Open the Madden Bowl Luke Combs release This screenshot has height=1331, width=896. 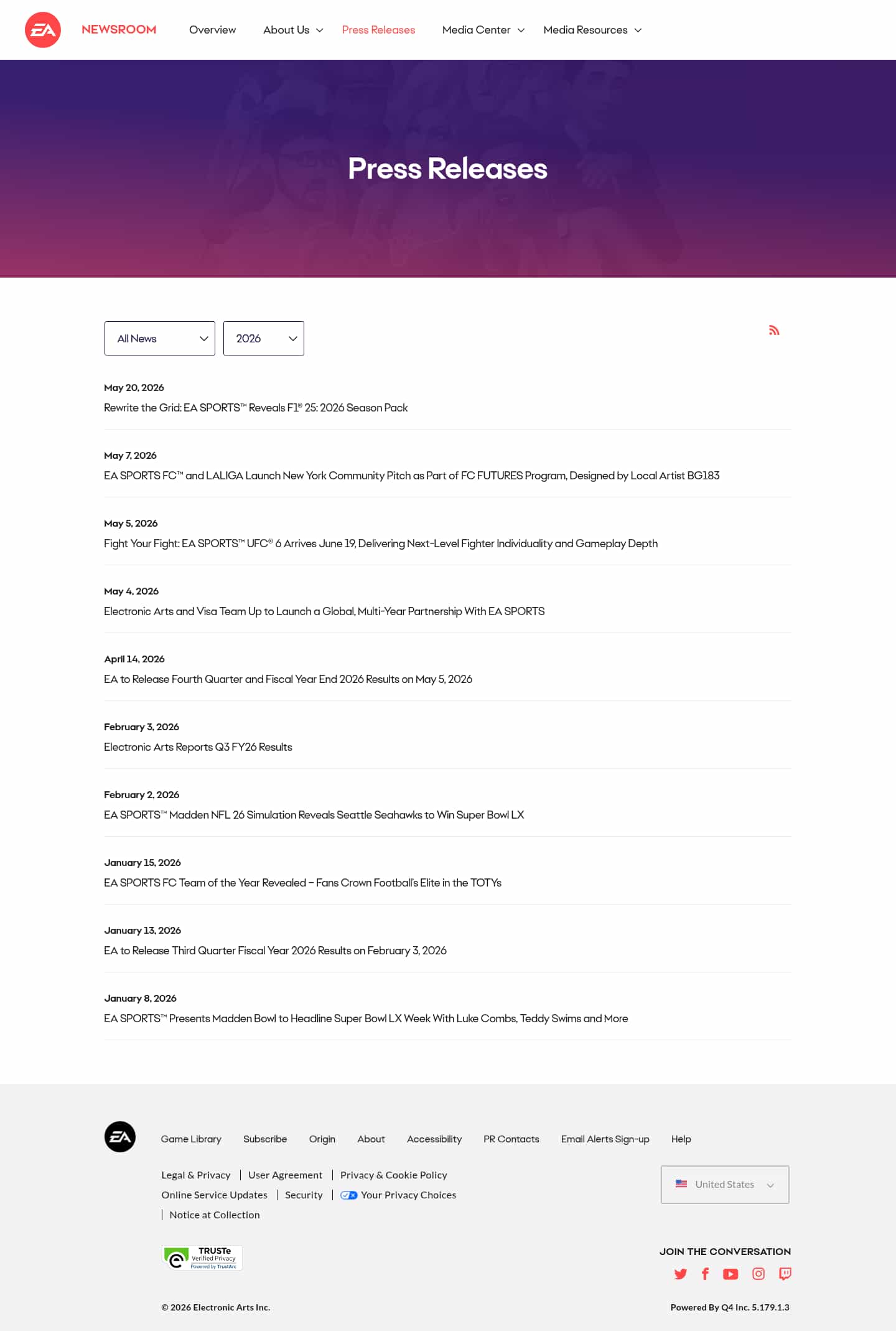pos(366,1018)
